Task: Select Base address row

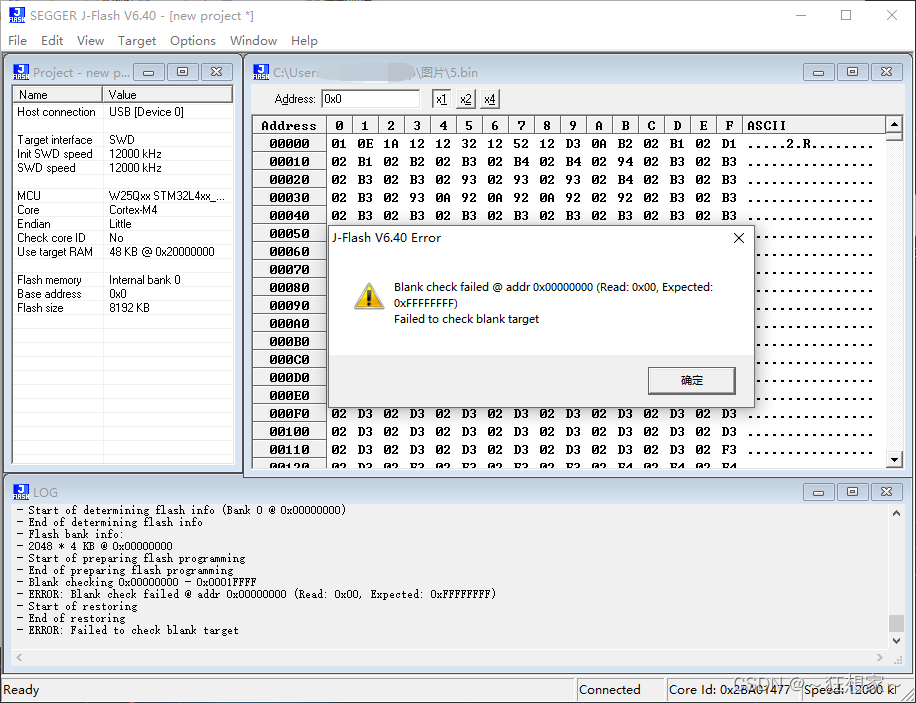Action: tap(123, 294)
